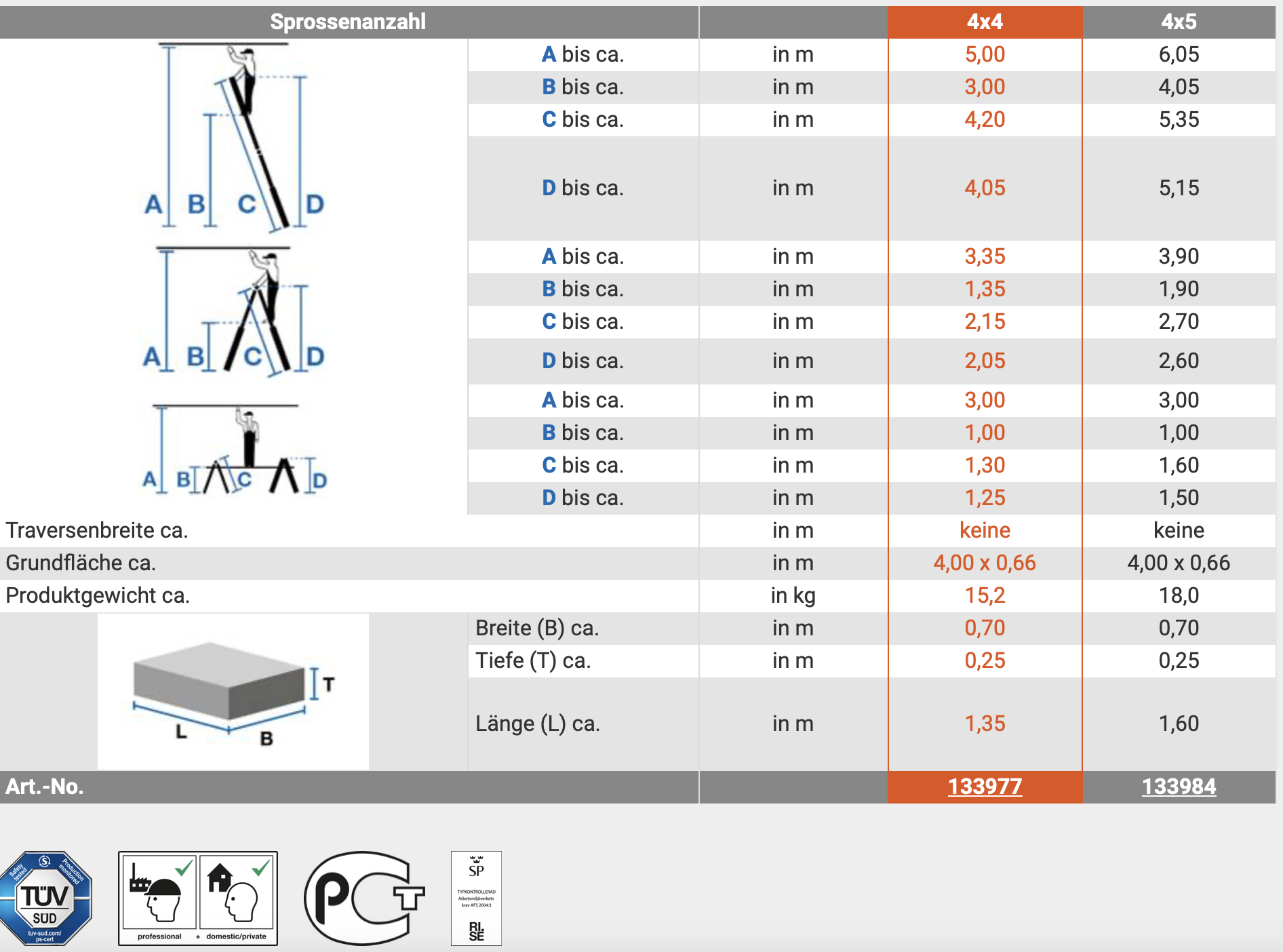Click the Art.-No. row label
Screen dimensions: 1283x952
point(45,787)
